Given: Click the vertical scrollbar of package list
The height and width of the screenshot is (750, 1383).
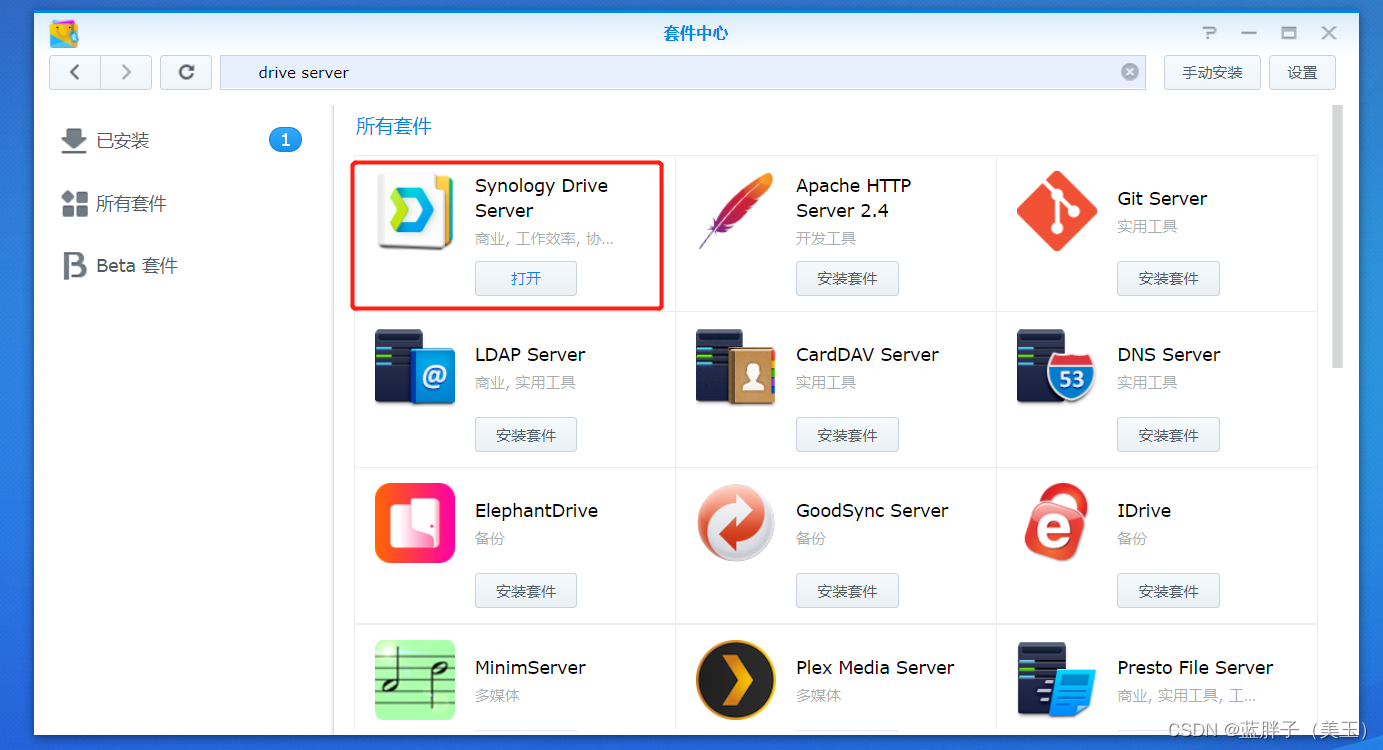Looking at the screenshot, I should (x=1338, y=236).
